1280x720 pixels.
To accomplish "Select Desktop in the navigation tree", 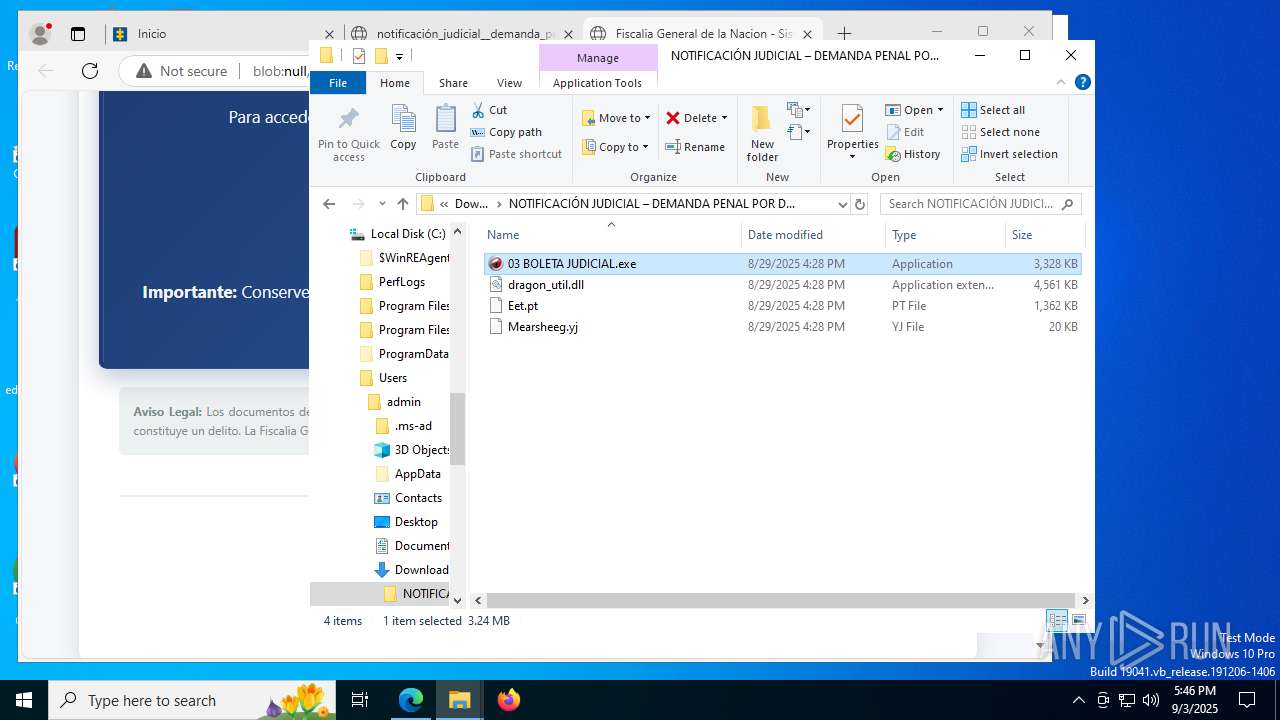I will (406, 522).
